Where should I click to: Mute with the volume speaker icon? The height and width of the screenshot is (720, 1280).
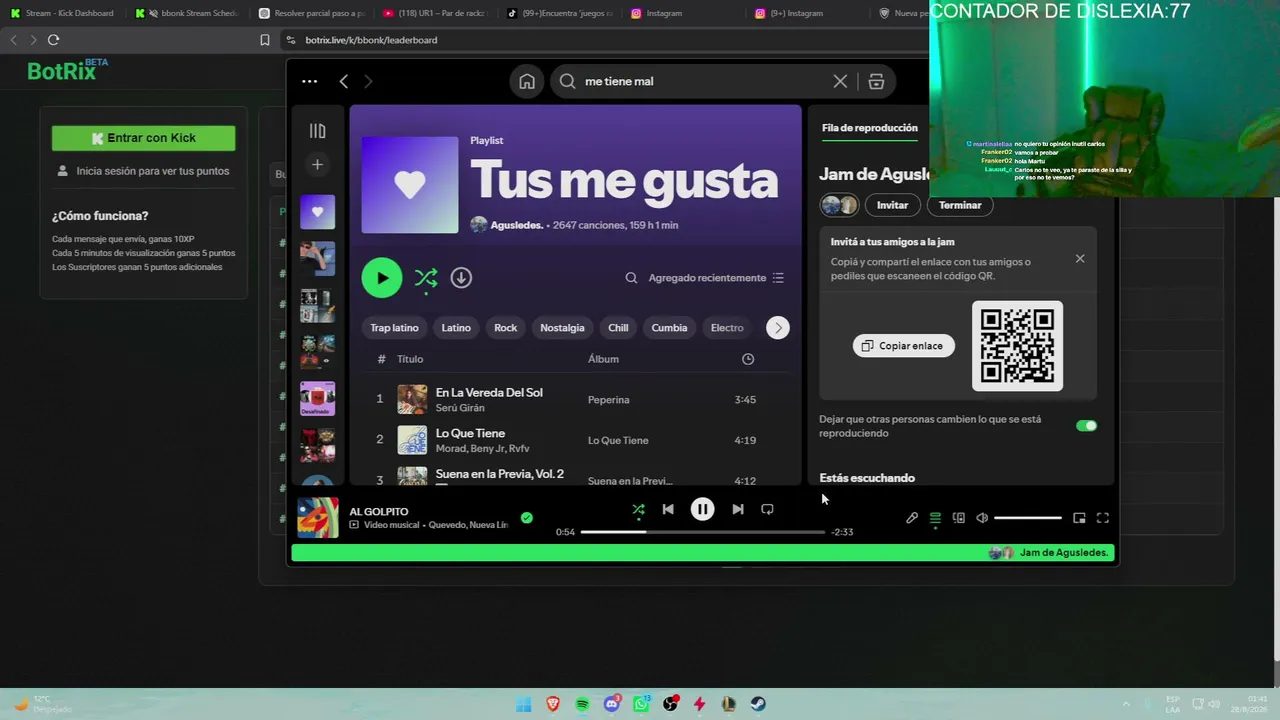coord(982,518)
